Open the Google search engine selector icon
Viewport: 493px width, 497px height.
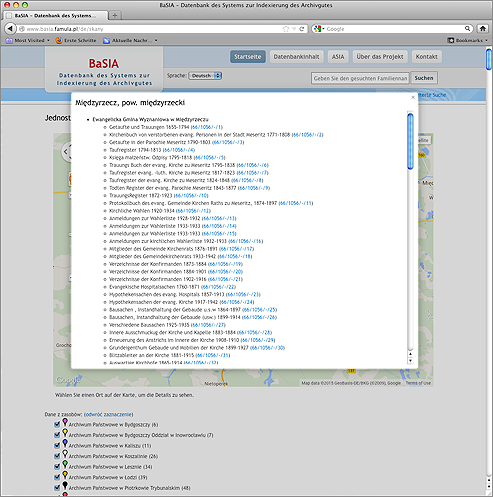319,29
